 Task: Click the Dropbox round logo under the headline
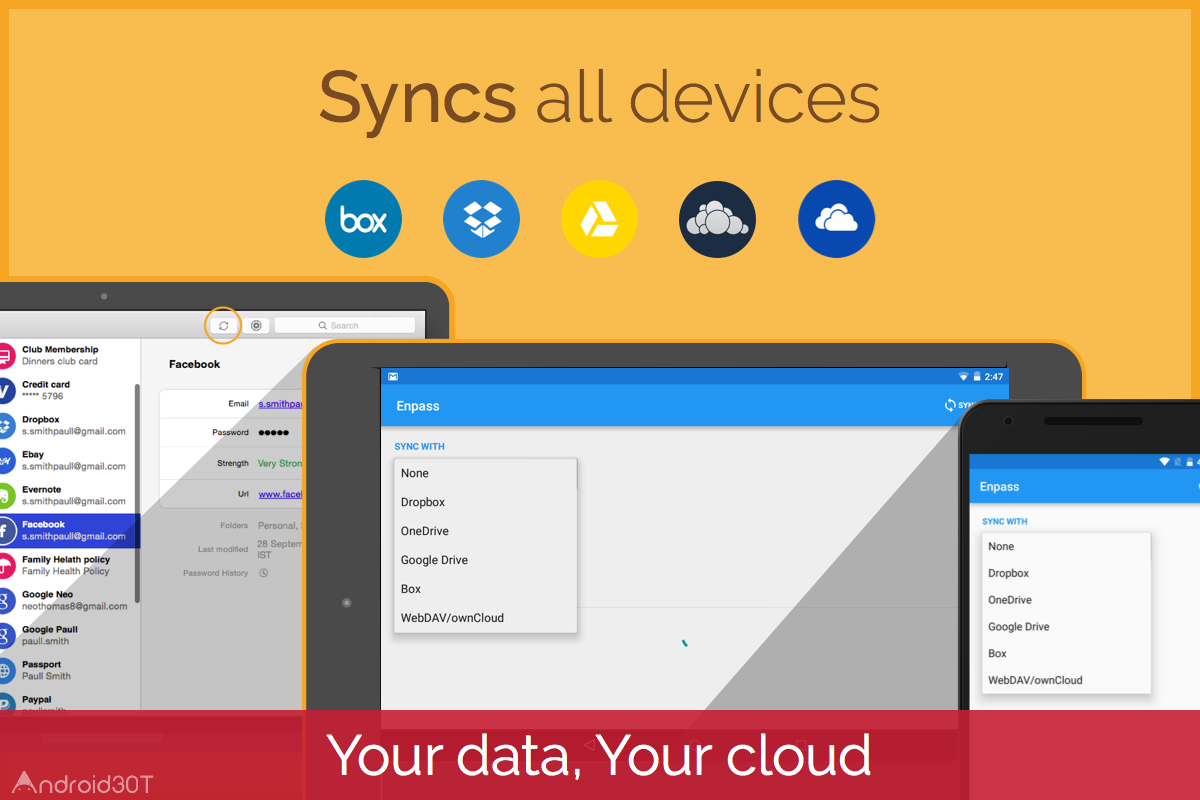point(482,220)
